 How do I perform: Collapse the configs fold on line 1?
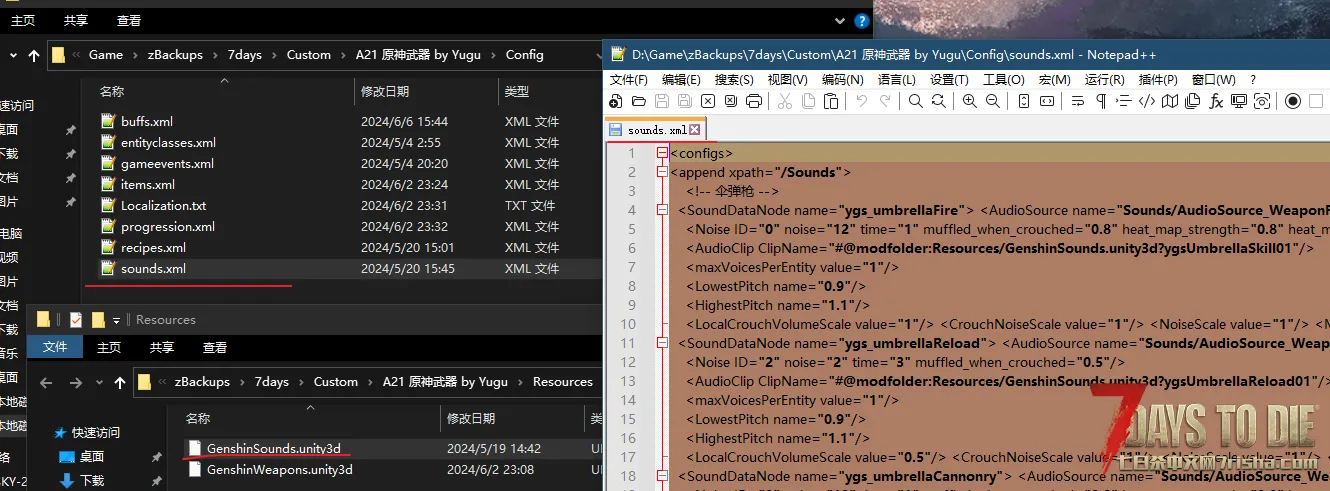pyautogui.click(x=662, y=153)
